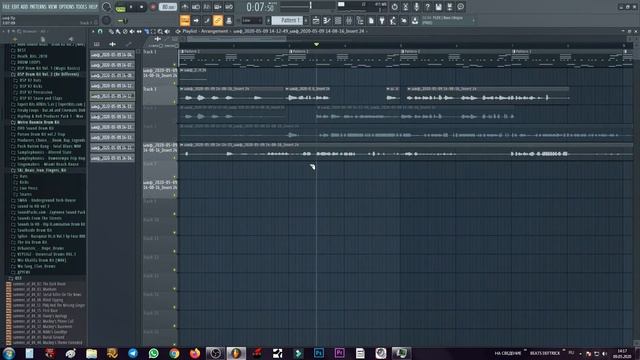This screenshot has height=360, width=640.
Task: Click the playhead marker on the timeline
Action: (x=316, y=44)
